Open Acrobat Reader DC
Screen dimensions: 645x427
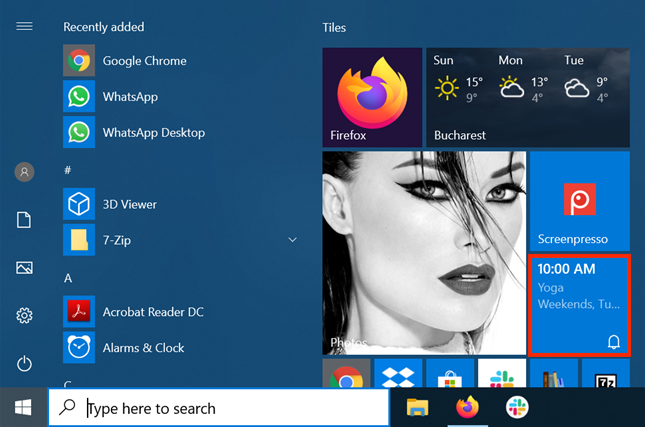pyautogui.click(x=181, y=312)
